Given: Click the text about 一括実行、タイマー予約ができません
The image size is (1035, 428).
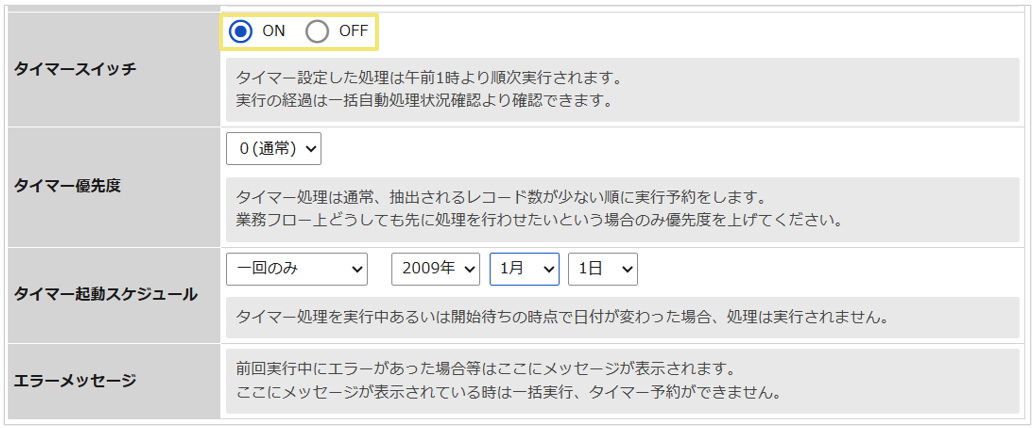Looking at the screenshot, I should [508, 394].
